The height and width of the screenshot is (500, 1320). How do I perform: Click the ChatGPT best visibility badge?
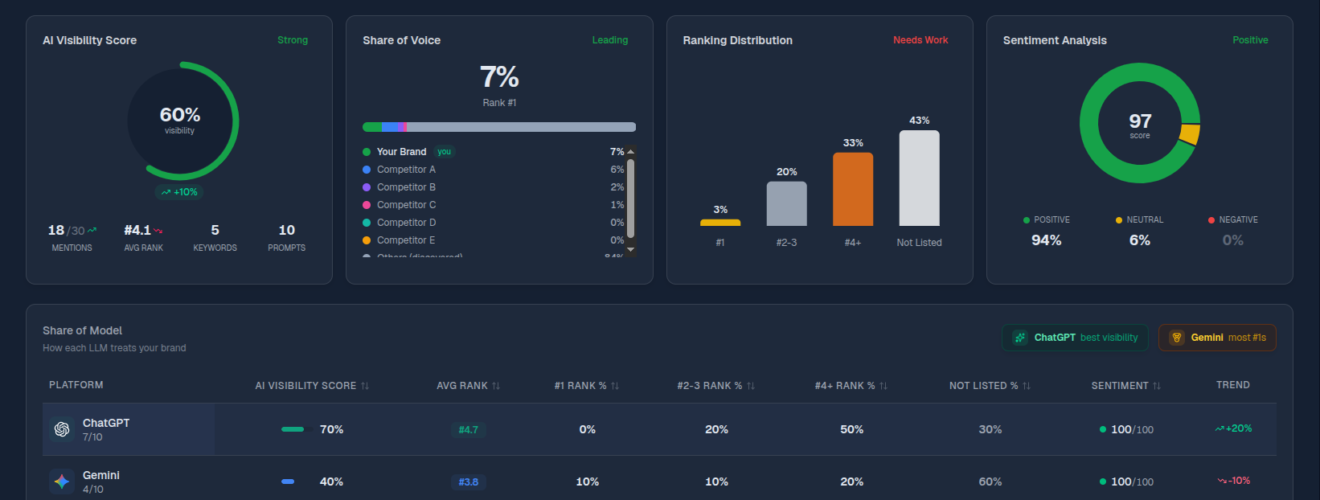click(x=1075, y=338)
